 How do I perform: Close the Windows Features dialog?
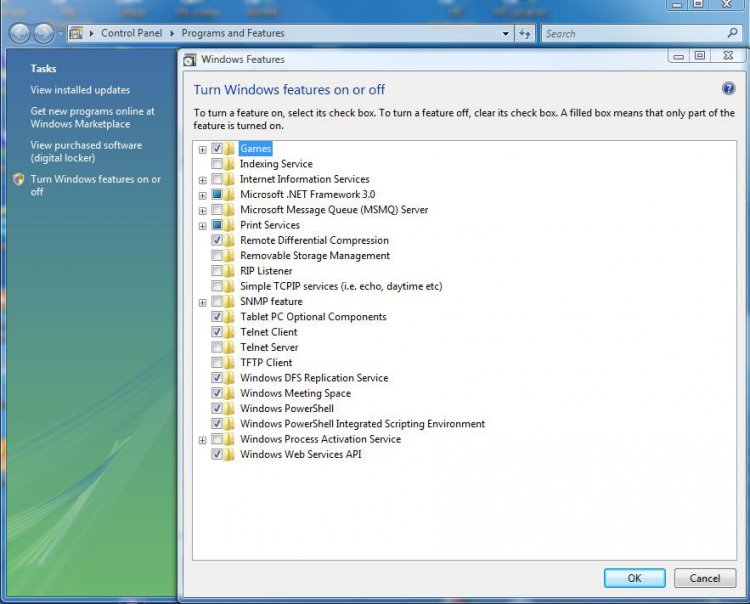(728, 56)
